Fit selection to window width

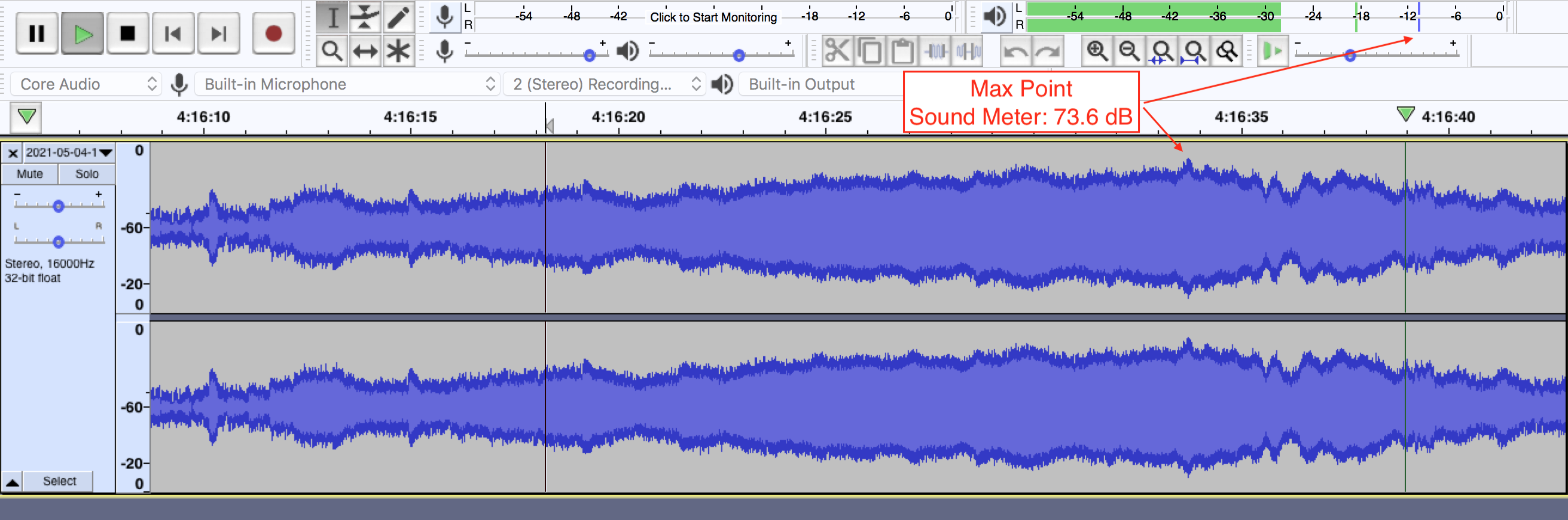click(x=1162, y=50)
